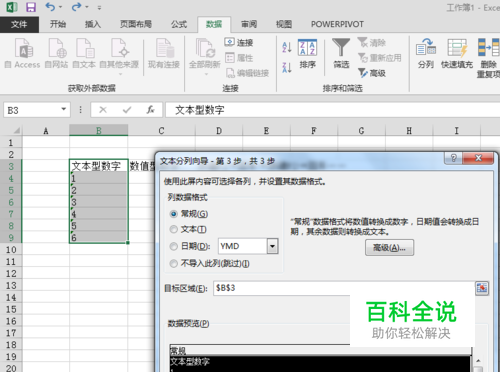Screen dimensions: 500x372
Task: Select the 文本(T) radio option
Action: click(174, 229)
